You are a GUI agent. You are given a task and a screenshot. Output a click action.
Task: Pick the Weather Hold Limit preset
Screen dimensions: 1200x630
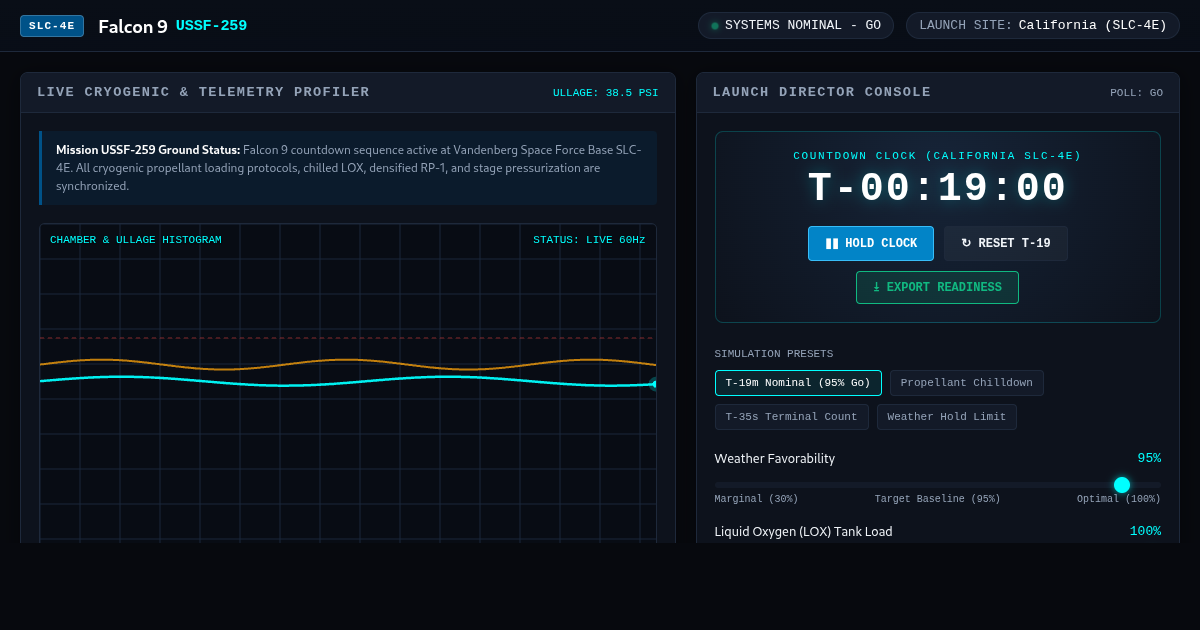tap(947, 417)
